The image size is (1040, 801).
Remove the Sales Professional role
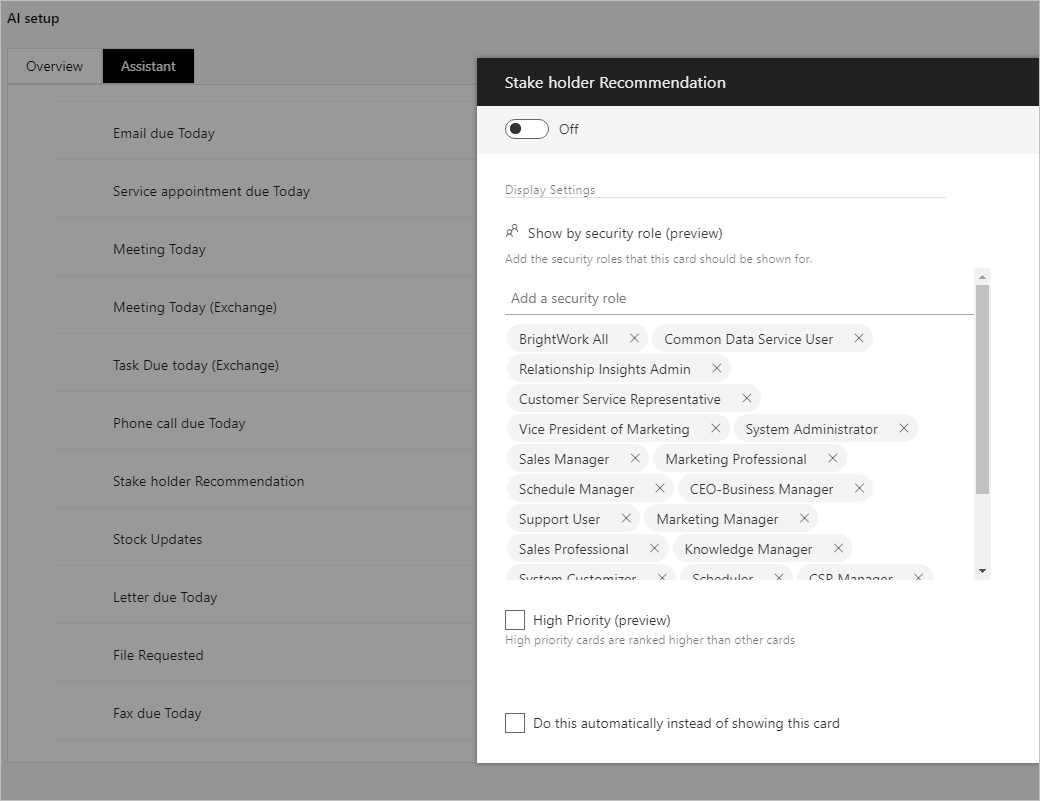pos(654,548)
